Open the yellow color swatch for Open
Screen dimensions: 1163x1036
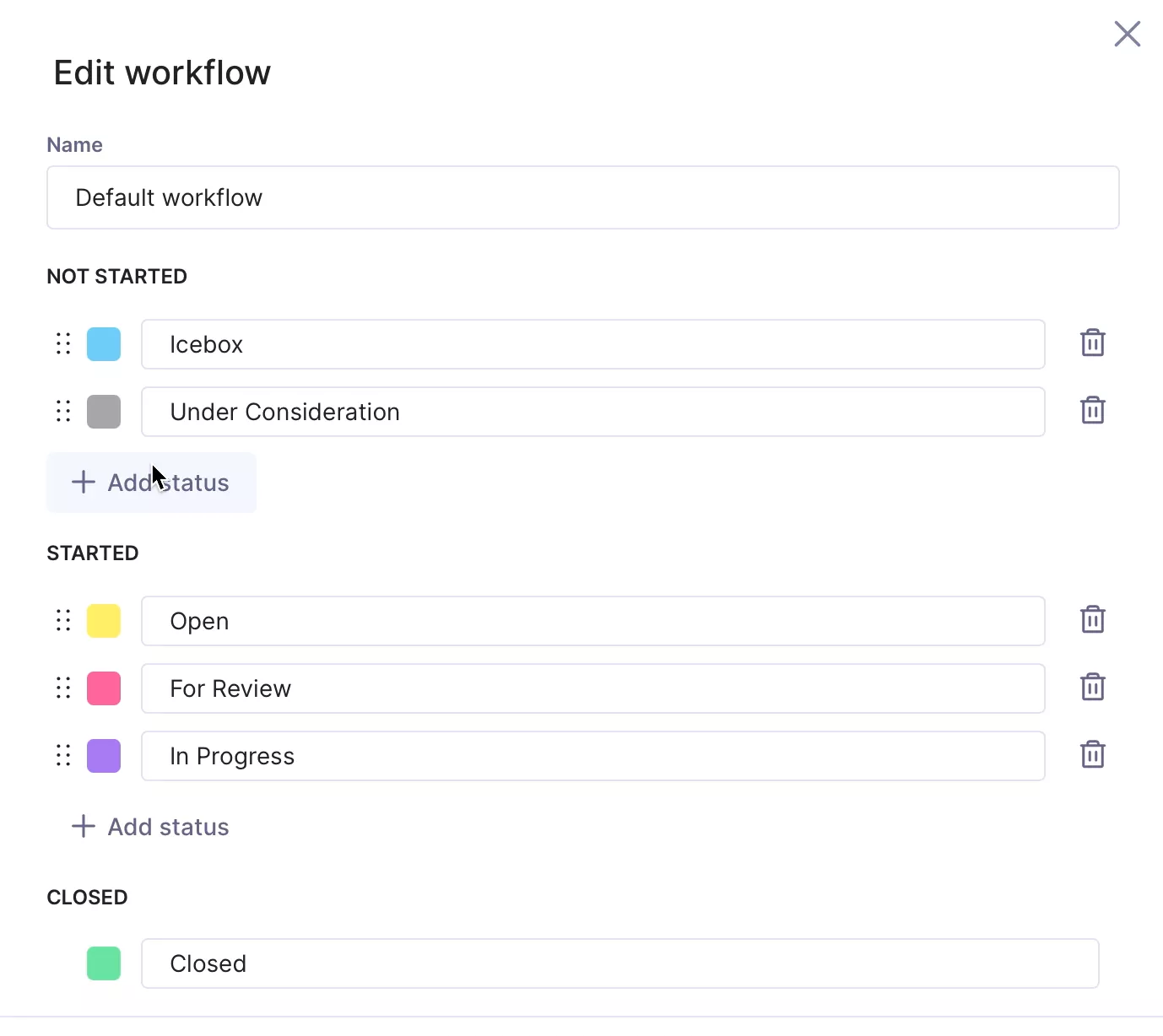tap(104, 621)
